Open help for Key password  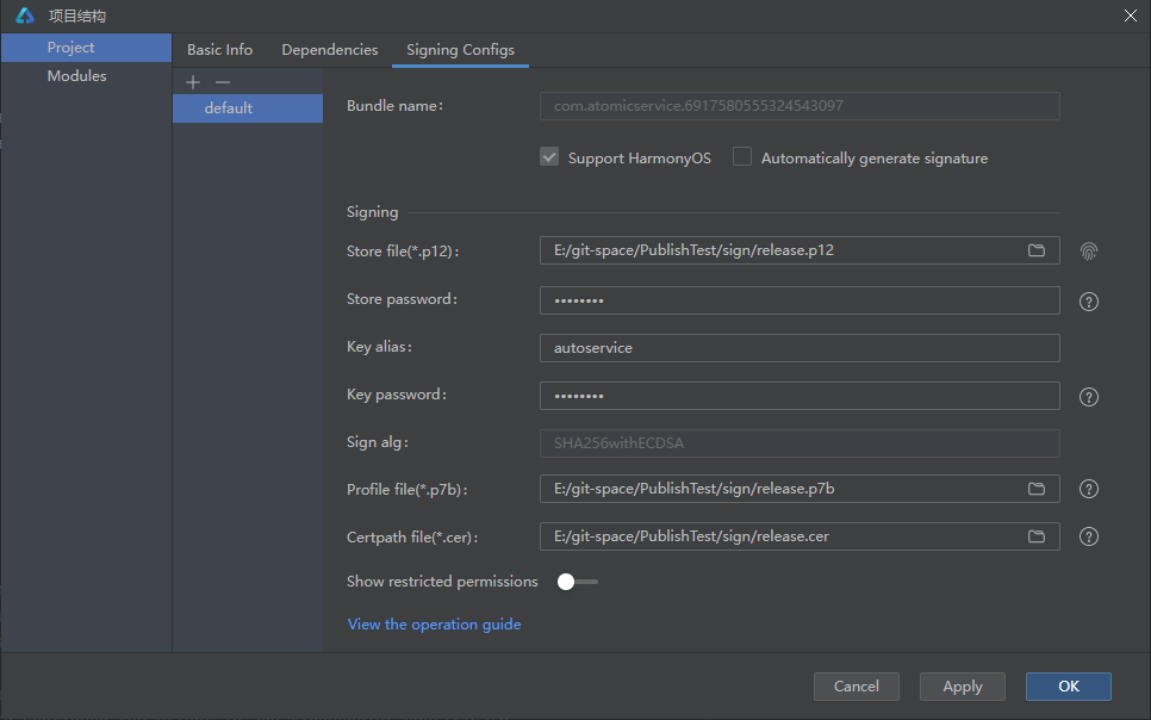(x=1089, y=397)
